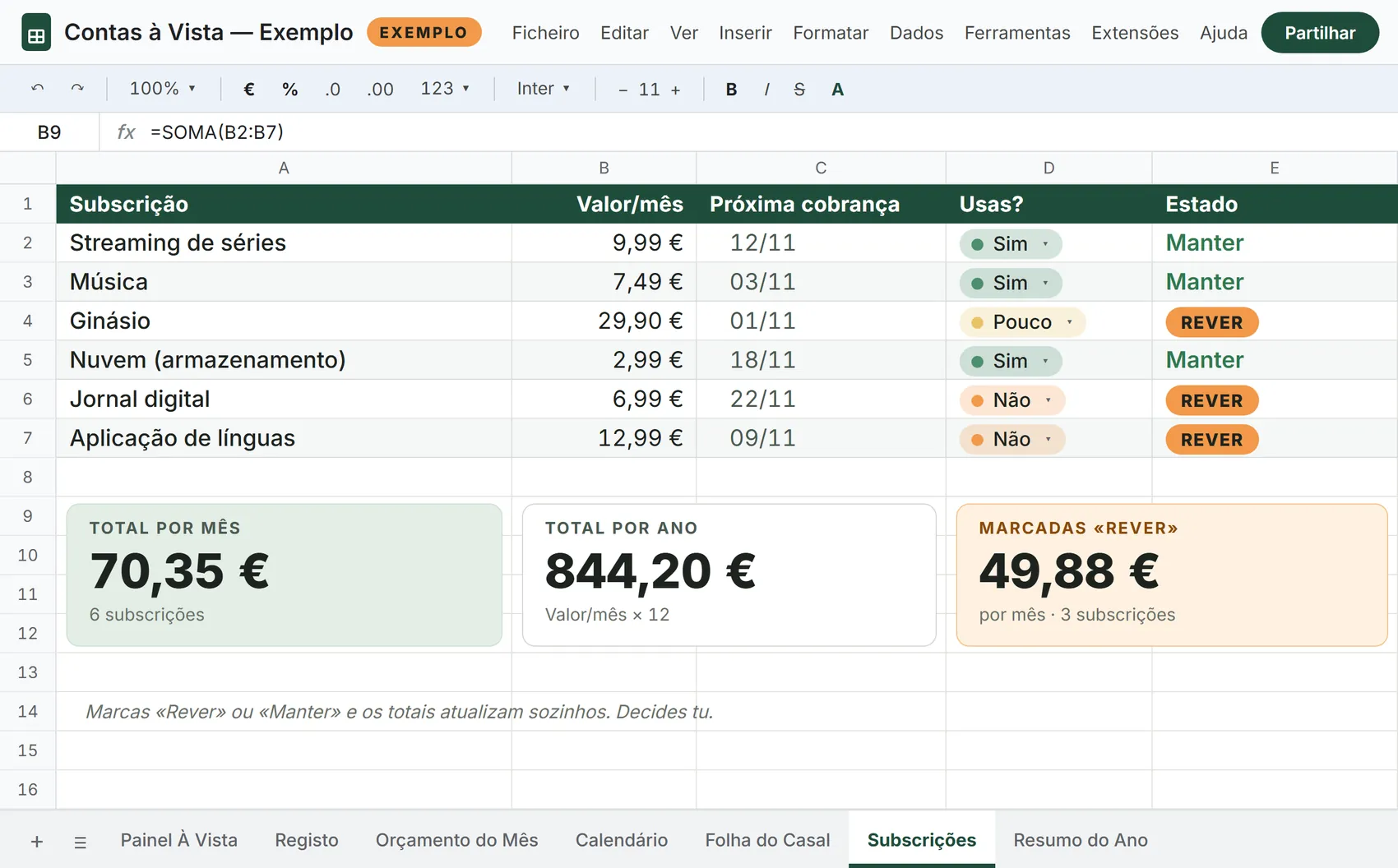Click the Partilhar button

[x=1320, y=33]
